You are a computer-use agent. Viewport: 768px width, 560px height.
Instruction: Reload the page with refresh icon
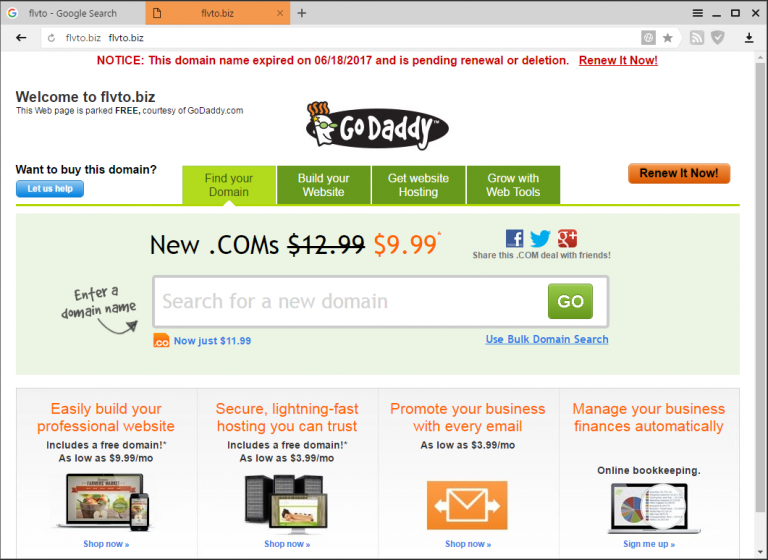coord(51,38)
